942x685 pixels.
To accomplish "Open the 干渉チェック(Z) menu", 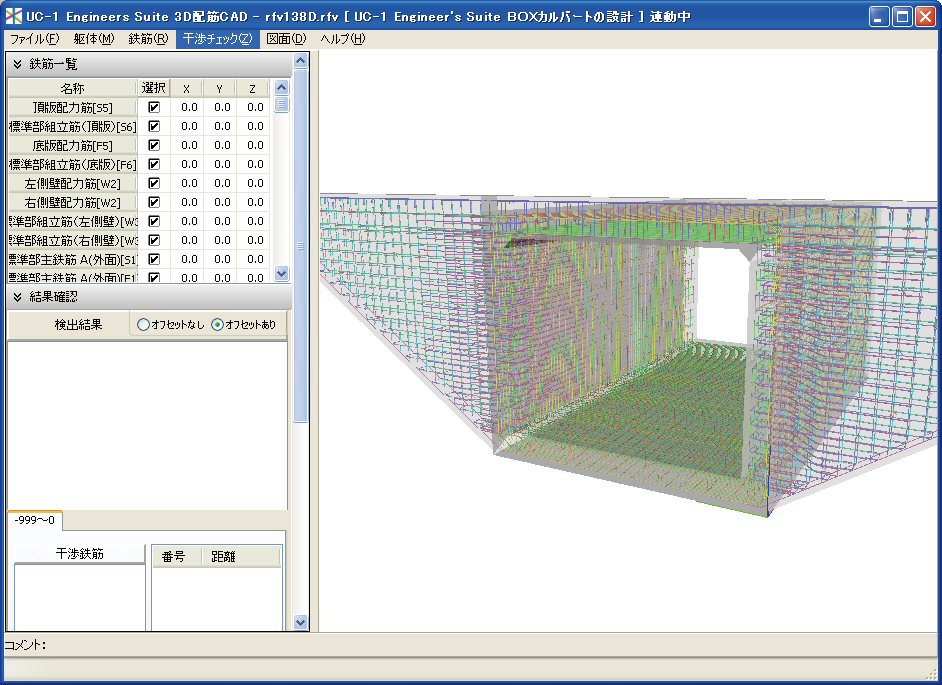I will pos(217,39).
